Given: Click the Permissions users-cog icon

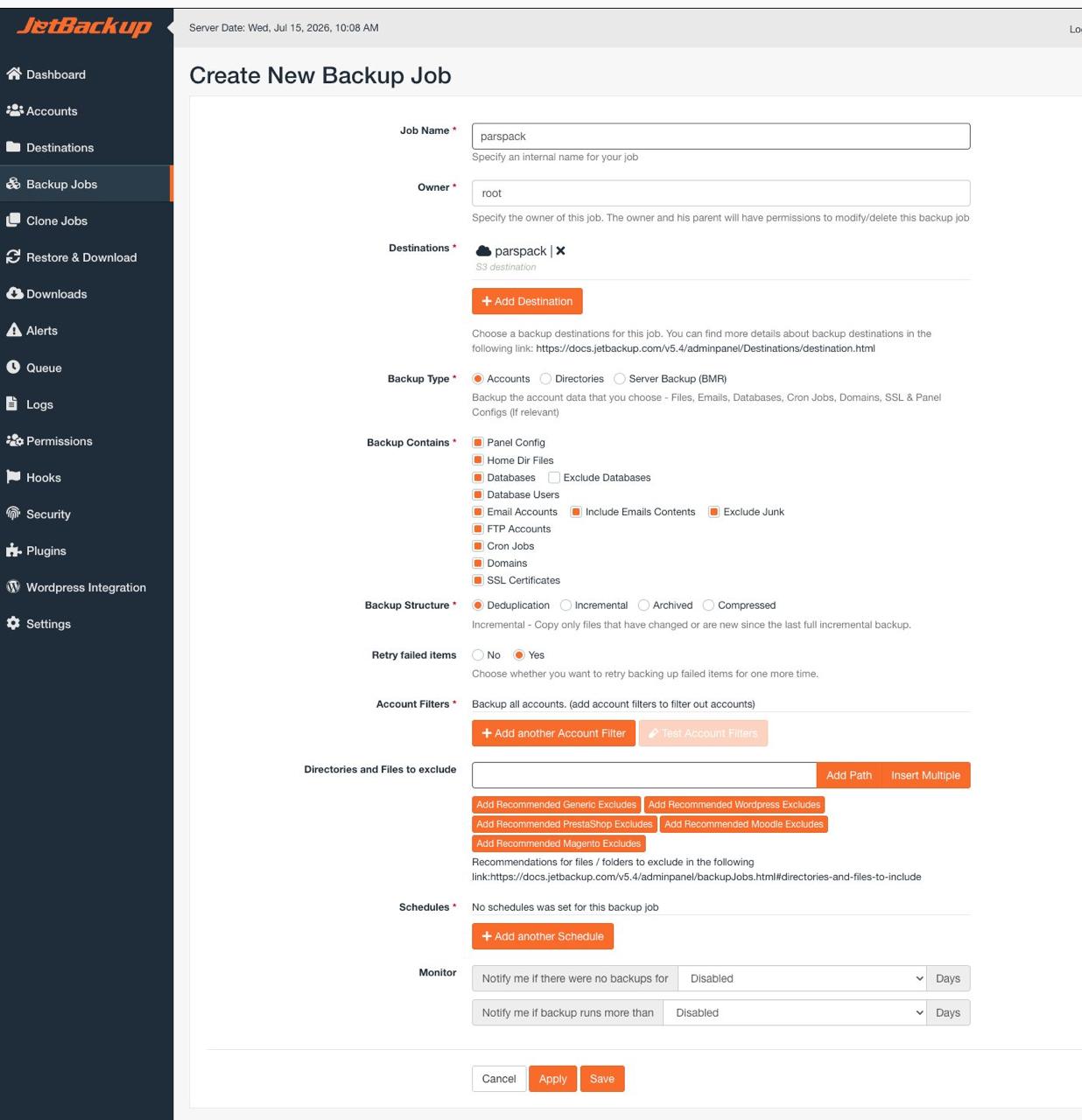Looking at the screenshot, I should (14, 440).
